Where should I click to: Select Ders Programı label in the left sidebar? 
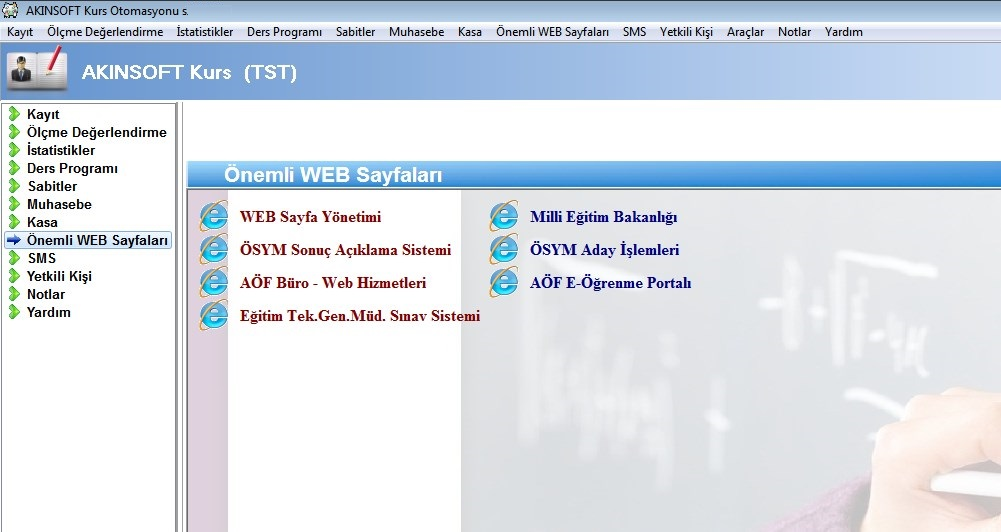(72, 169)
